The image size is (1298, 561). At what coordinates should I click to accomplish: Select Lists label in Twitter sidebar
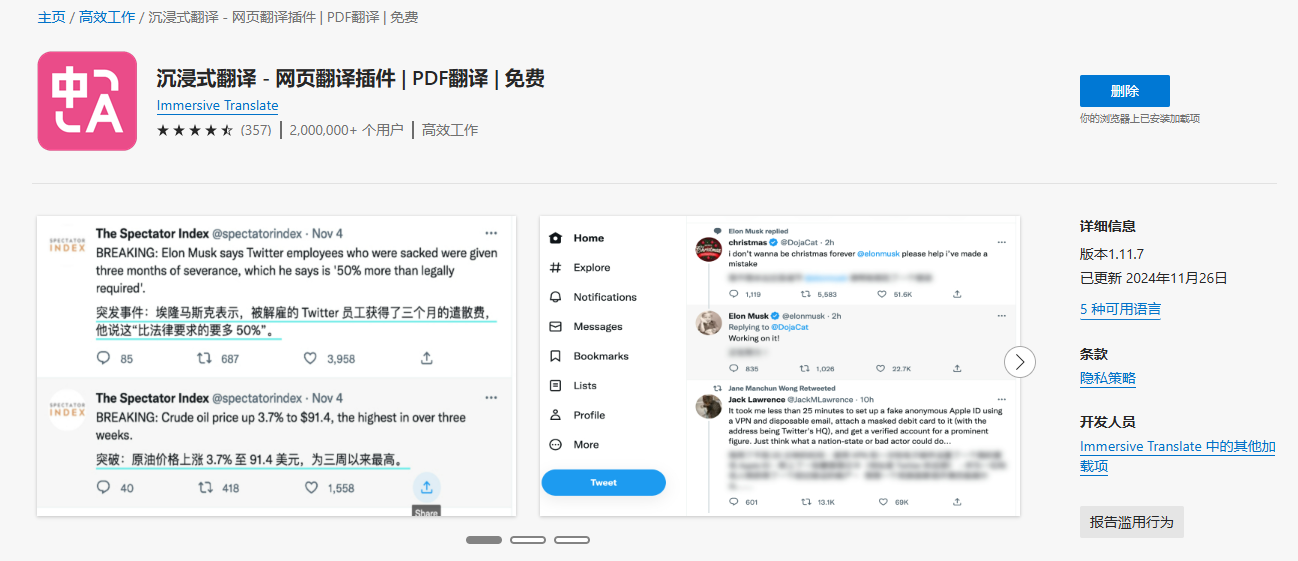(585, 385)
